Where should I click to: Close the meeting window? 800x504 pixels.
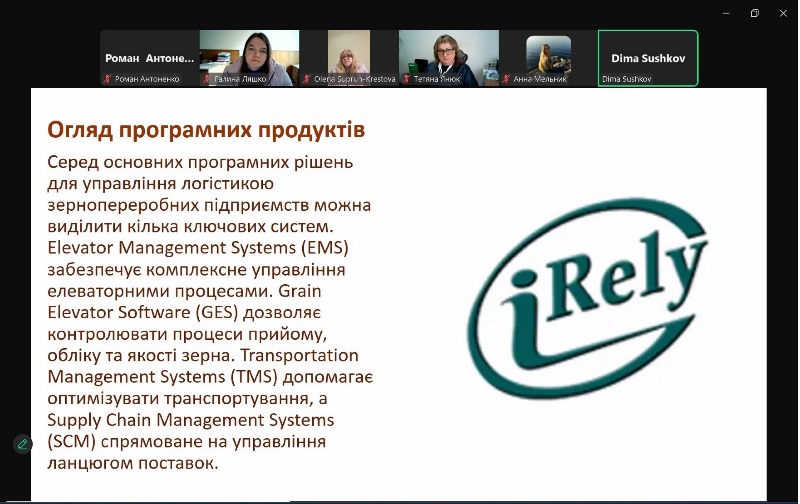tap(783, 13)
